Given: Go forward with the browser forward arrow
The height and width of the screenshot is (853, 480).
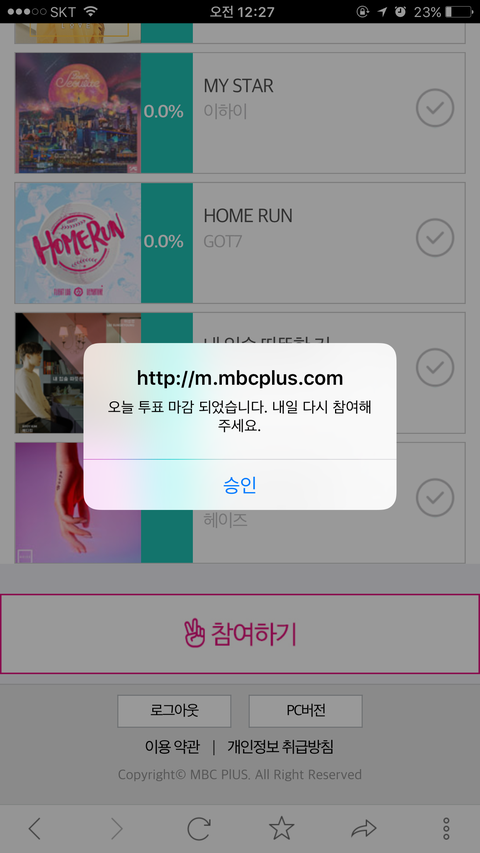Looking at the screenshot, I should [x=116, y=829].
